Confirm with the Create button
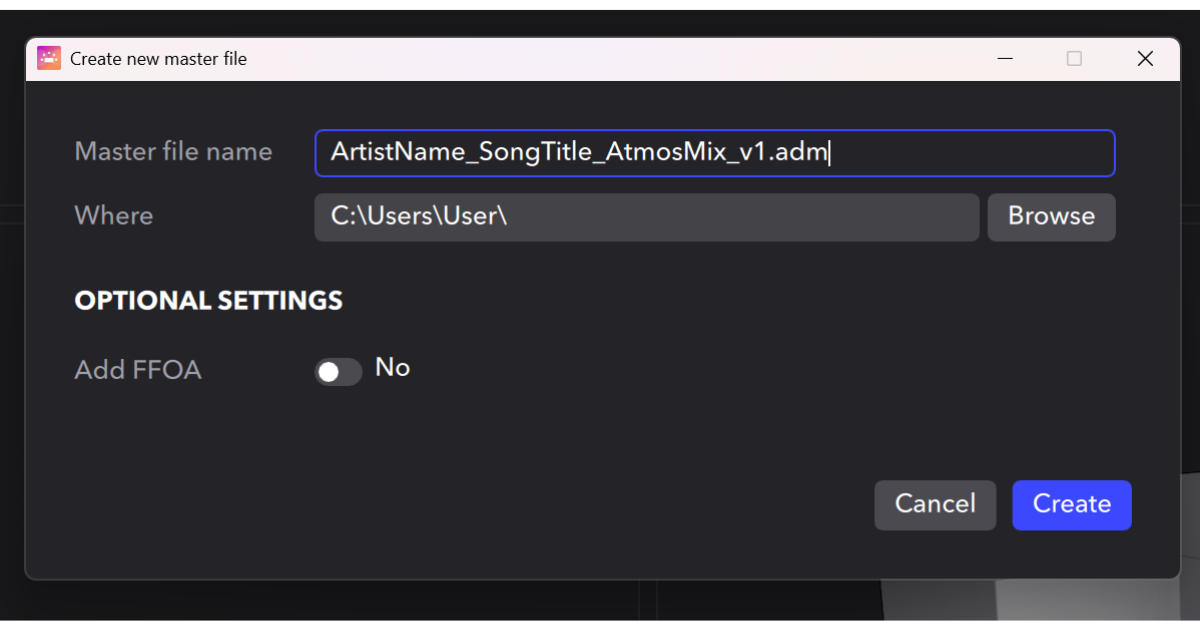The height and width of the screenshot is (630, 1200). pos(1071,505)
